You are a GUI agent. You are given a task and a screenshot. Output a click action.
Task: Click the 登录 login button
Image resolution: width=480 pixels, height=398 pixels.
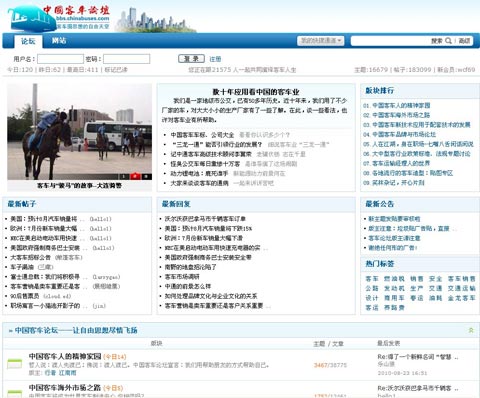(x=191, y=59)
